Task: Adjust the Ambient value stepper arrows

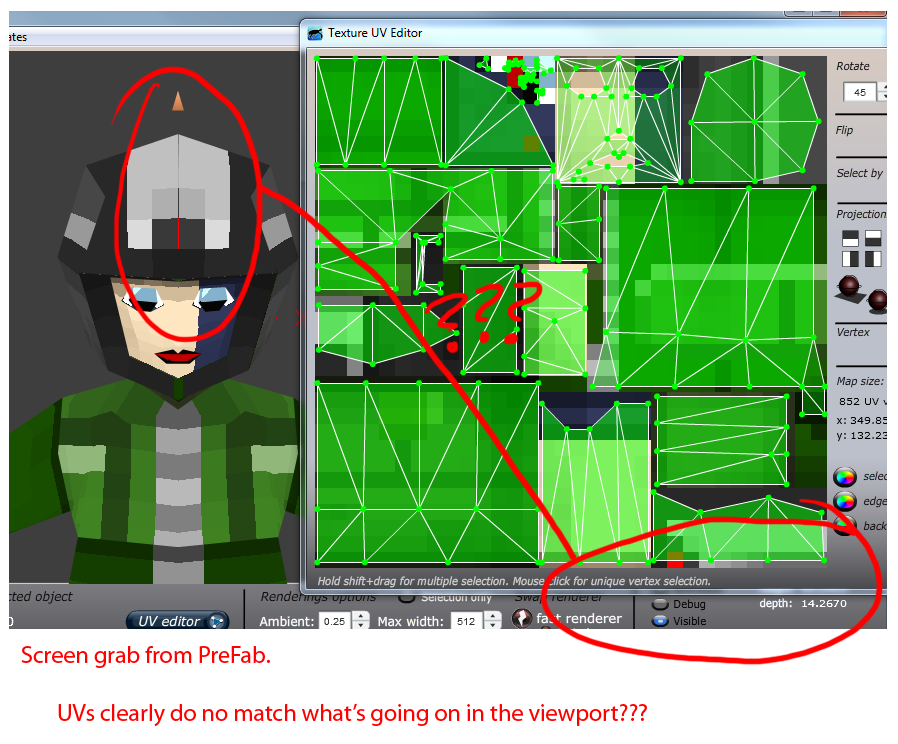Action: [x=361, y=621]
